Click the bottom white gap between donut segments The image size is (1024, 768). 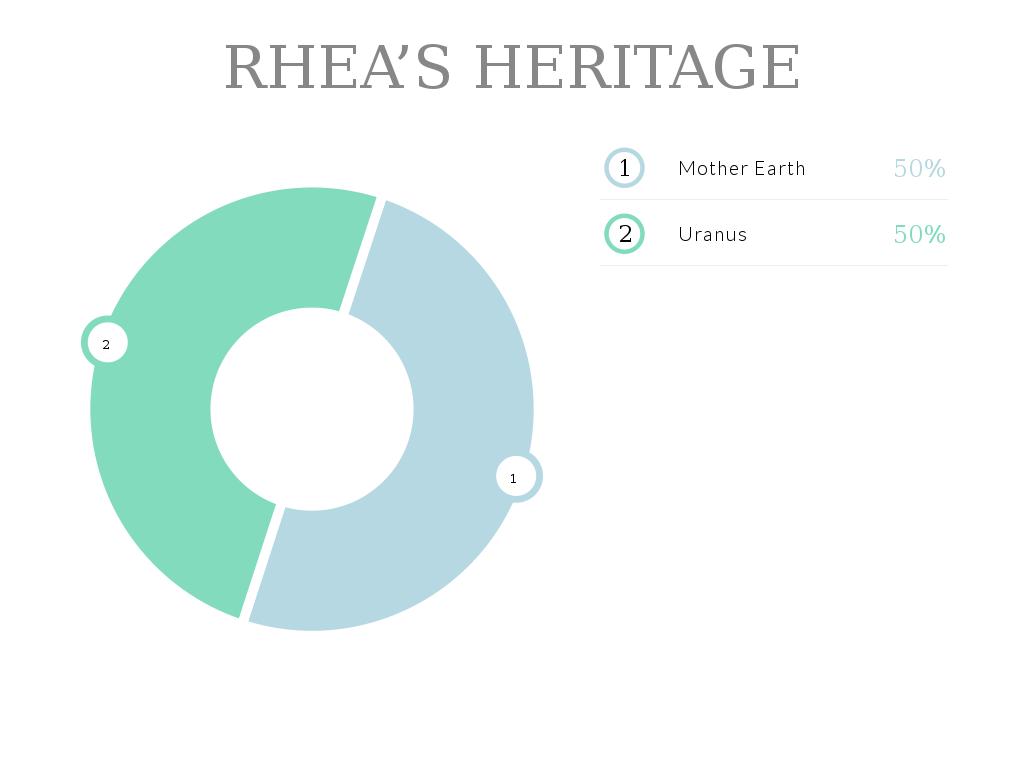[x=262, y=563]
